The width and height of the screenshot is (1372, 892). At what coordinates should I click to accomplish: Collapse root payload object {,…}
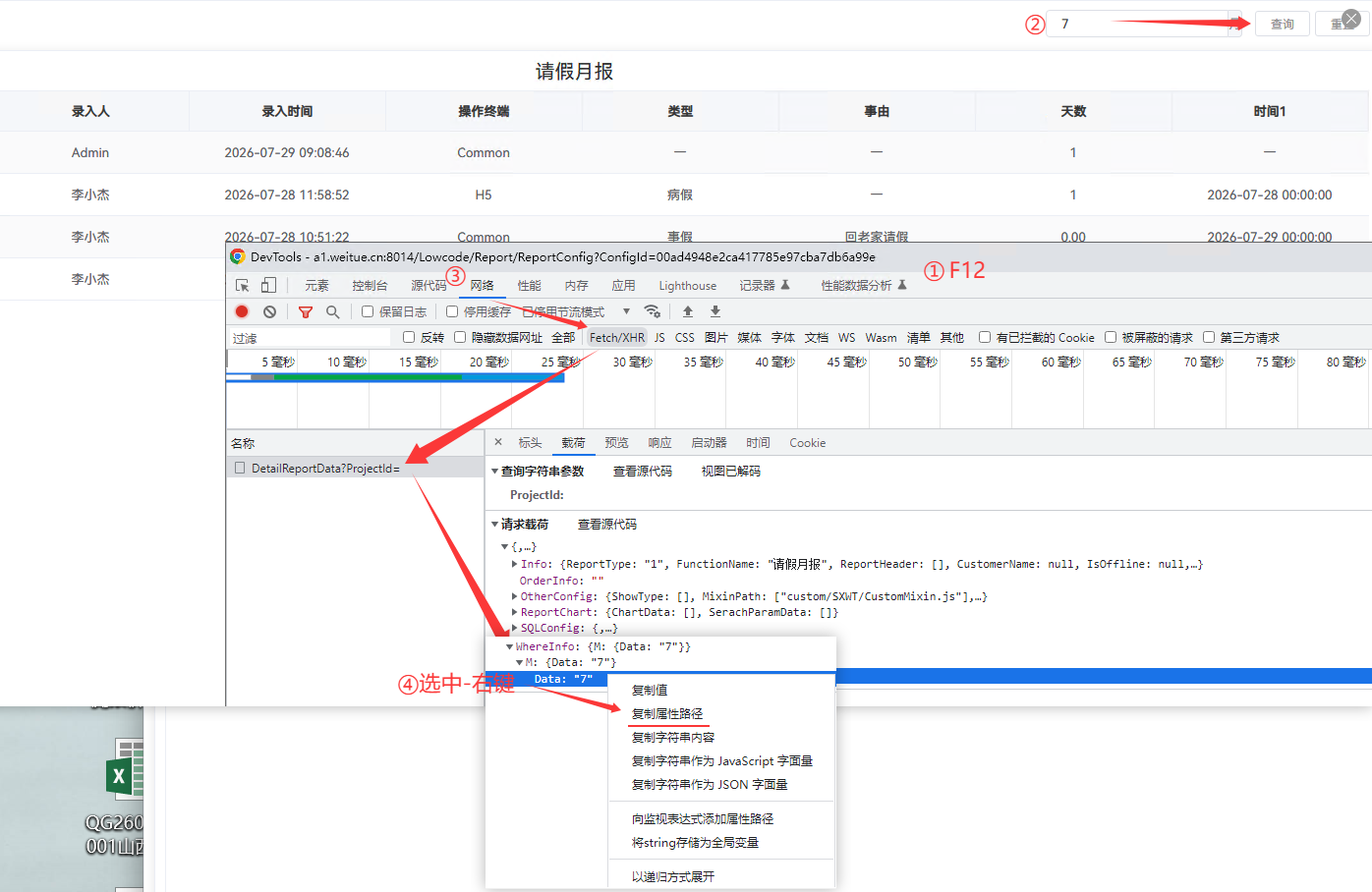505,547
